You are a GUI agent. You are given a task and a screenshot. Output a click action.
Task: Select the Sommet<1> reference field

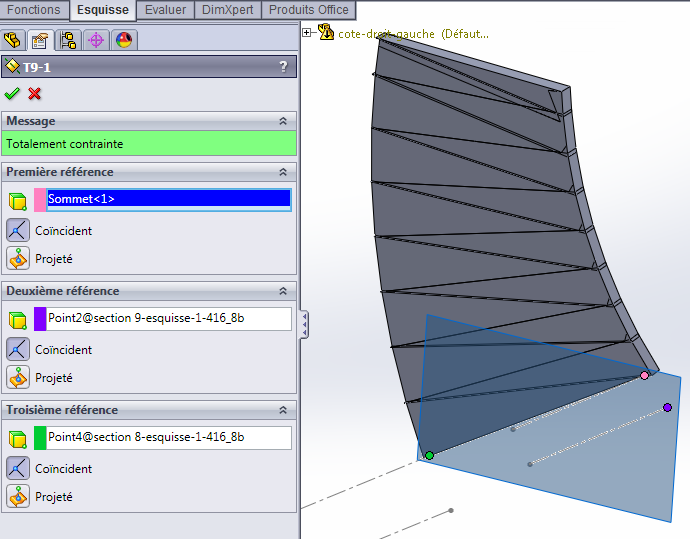click(x=169, y=199)
